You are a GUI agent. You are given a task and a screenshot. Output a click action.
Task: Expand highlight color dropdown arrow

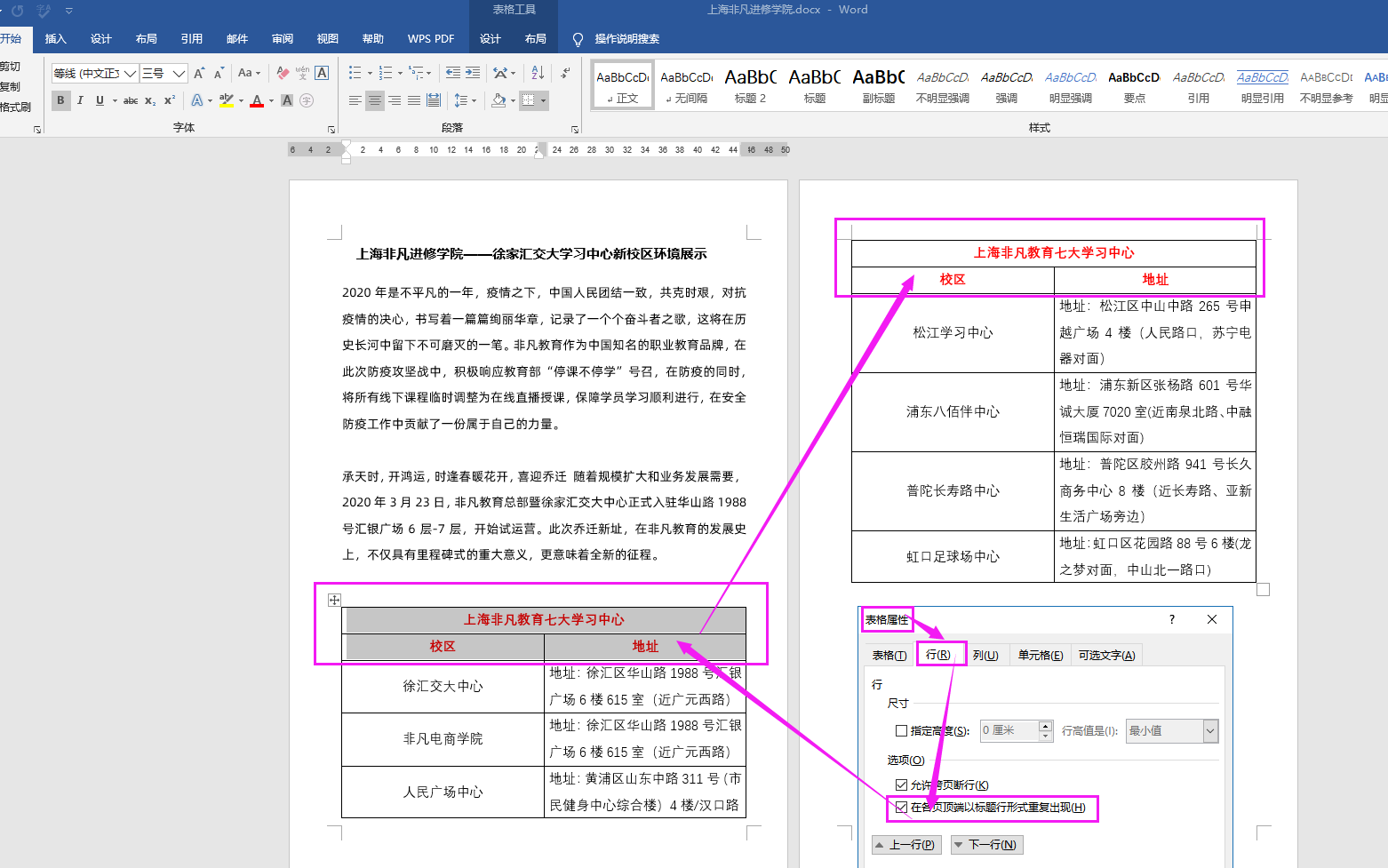coord(241,100)
